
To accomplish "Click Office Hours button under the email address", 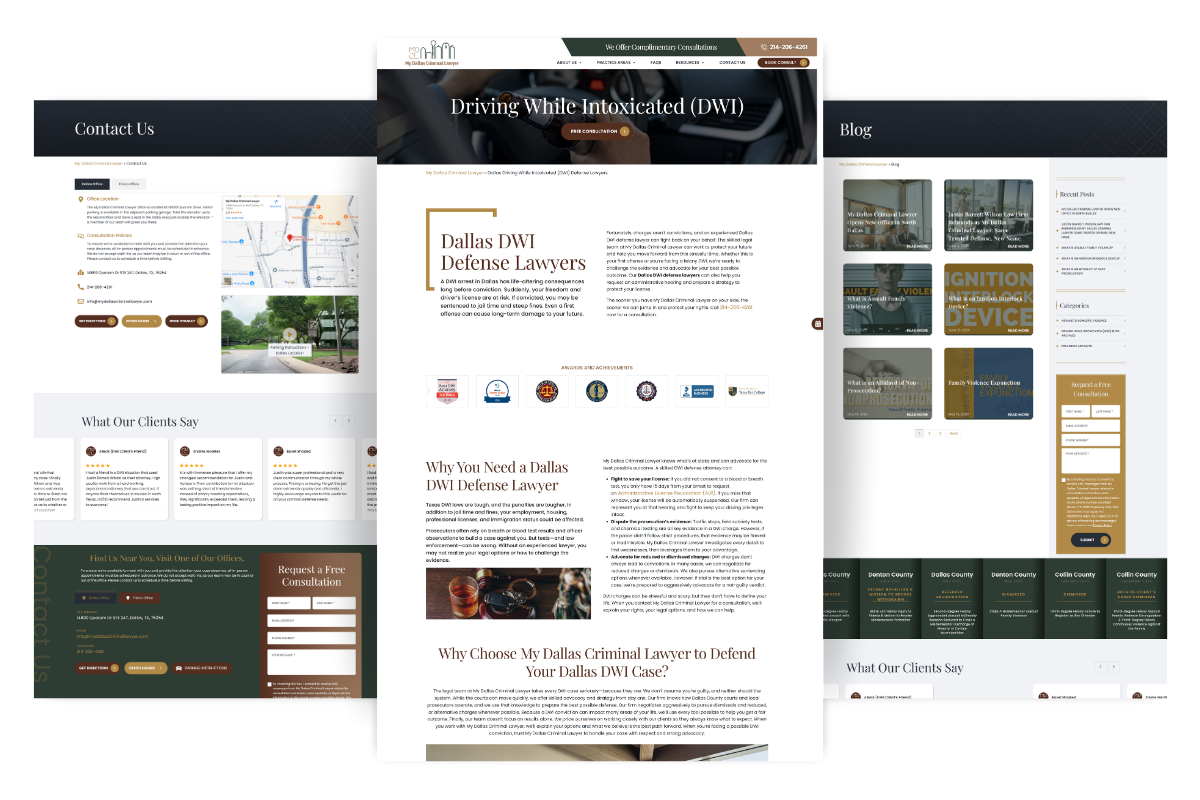I will (x=142, y=321).
